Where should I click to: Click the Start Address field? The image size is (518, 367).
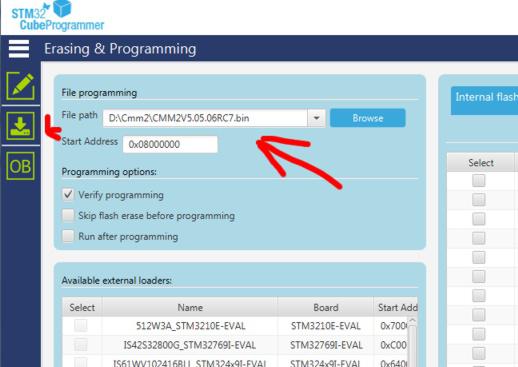tap(170, 144)
